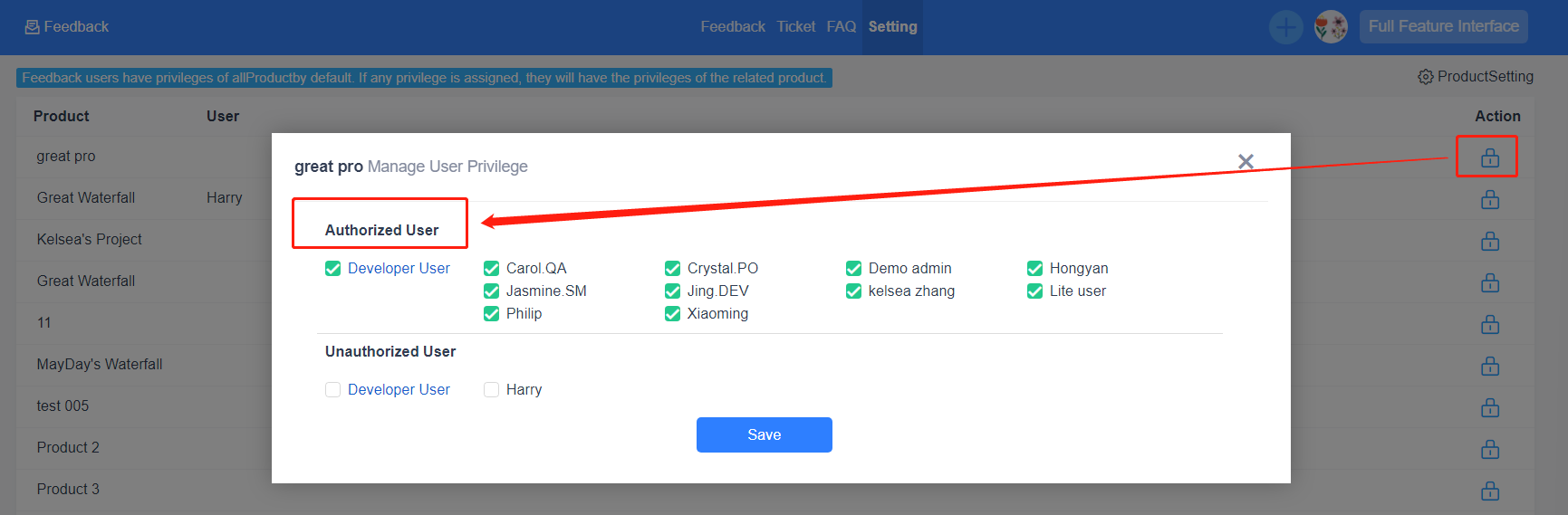The image size is (1568, 515).
Task: Click the lock icon for Product 2
Action: 1489,450
